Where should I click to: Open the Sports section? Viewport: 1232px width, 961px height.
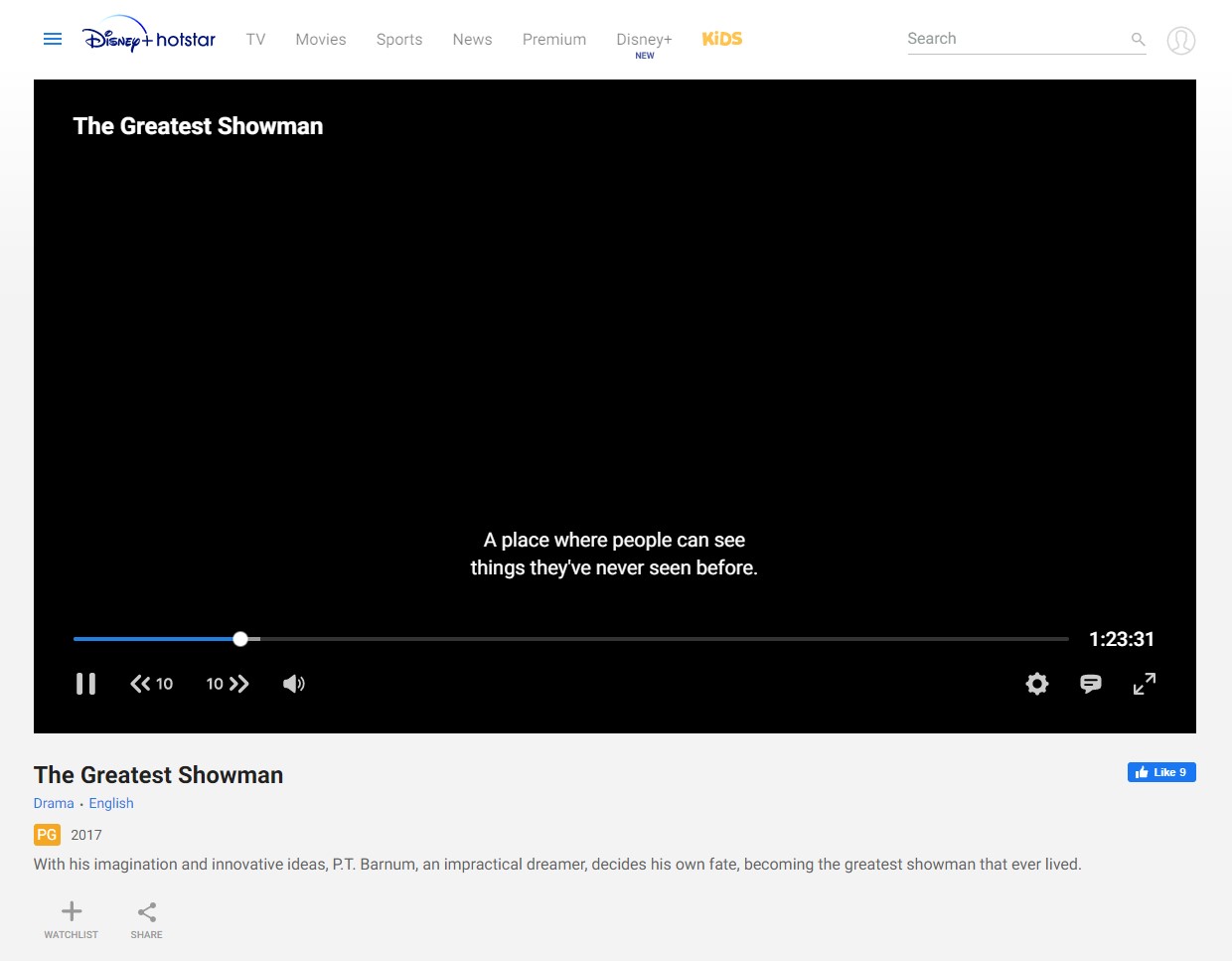[399, 40]
